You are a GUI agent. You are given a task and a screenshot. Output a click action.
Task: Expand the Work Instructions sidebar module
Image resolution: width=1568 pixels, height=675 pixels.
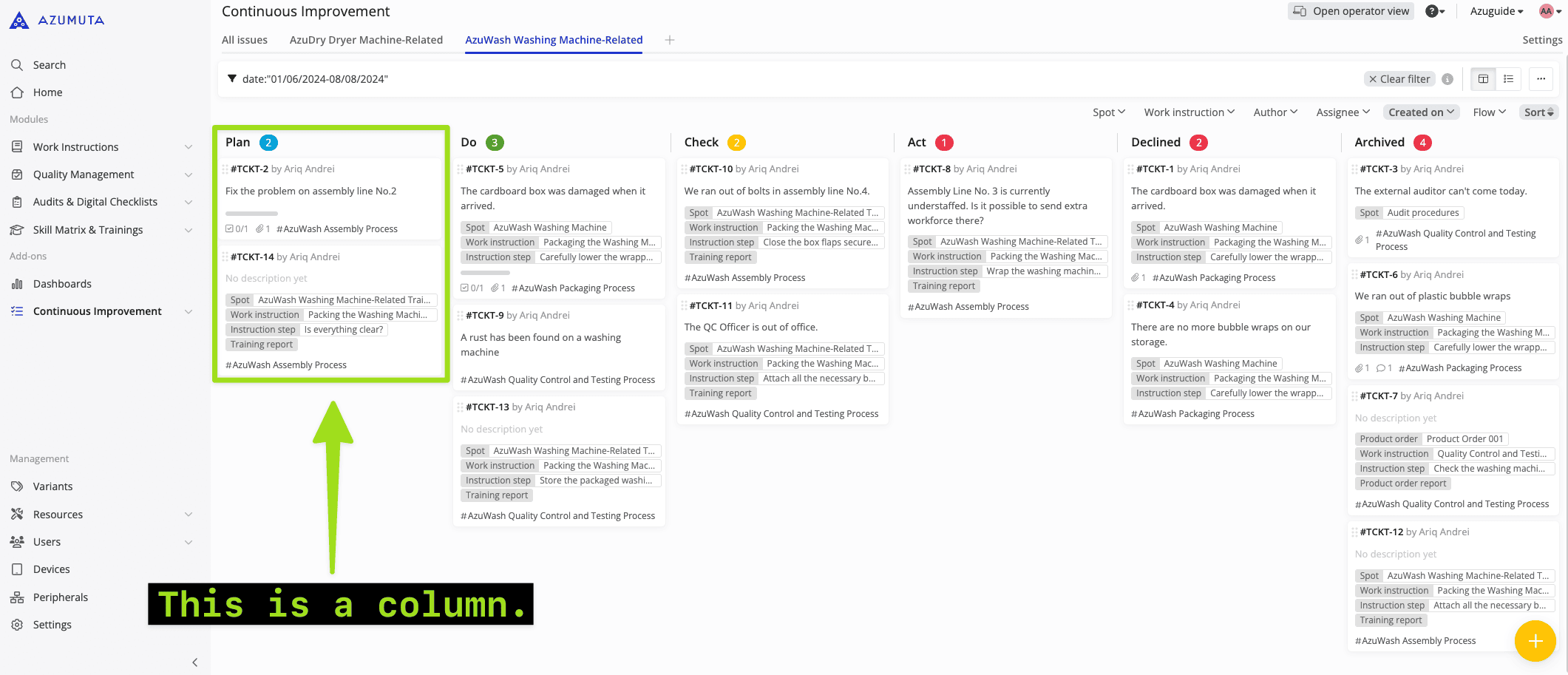click(188, 147)
